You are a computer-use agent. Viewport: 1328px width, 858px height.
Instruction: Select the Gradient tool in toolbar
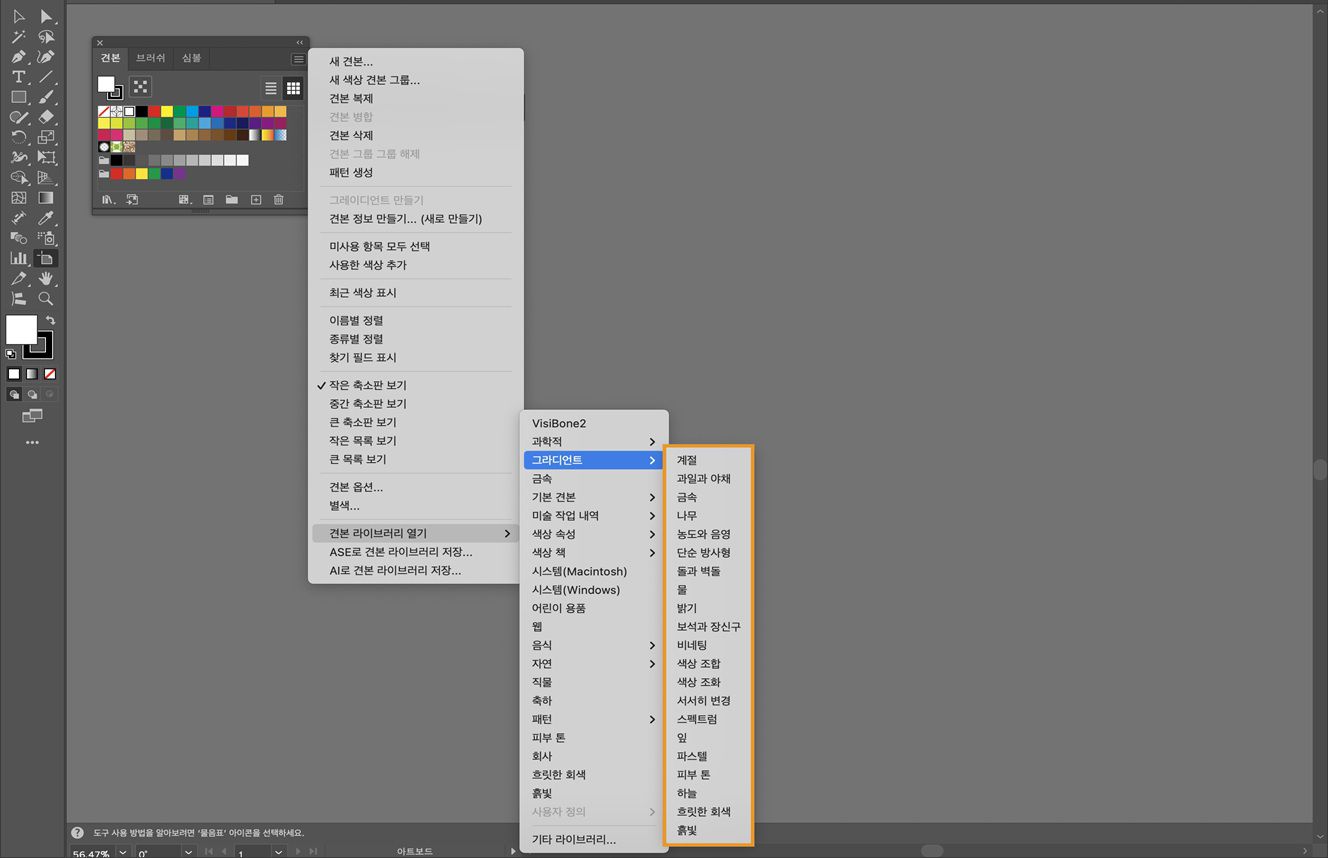(x=46, y=198)
